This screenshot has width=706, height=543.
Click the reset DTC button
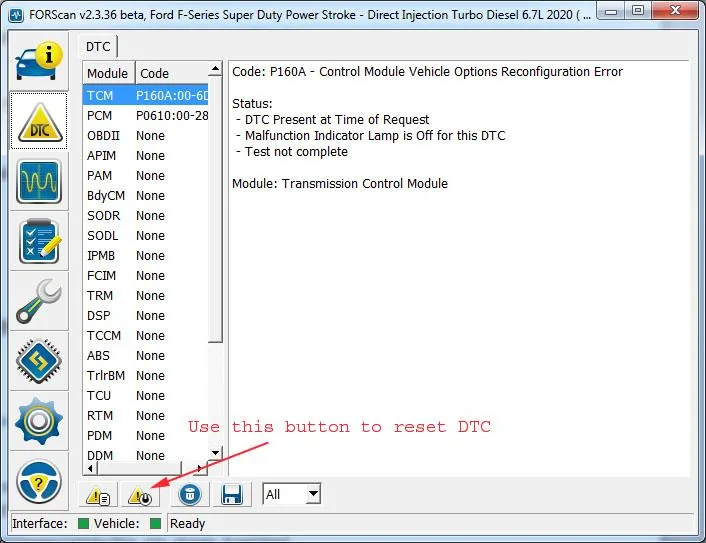click(140, 495)
